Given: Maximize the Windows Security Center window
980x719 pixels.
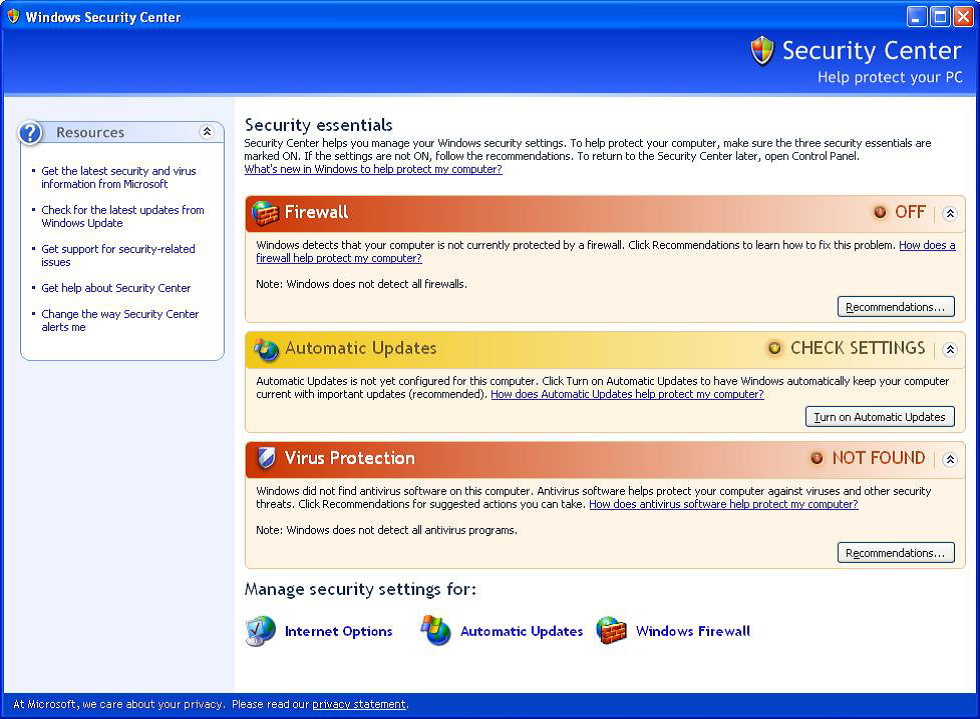Looking at the screenshot, I should 940,16.
